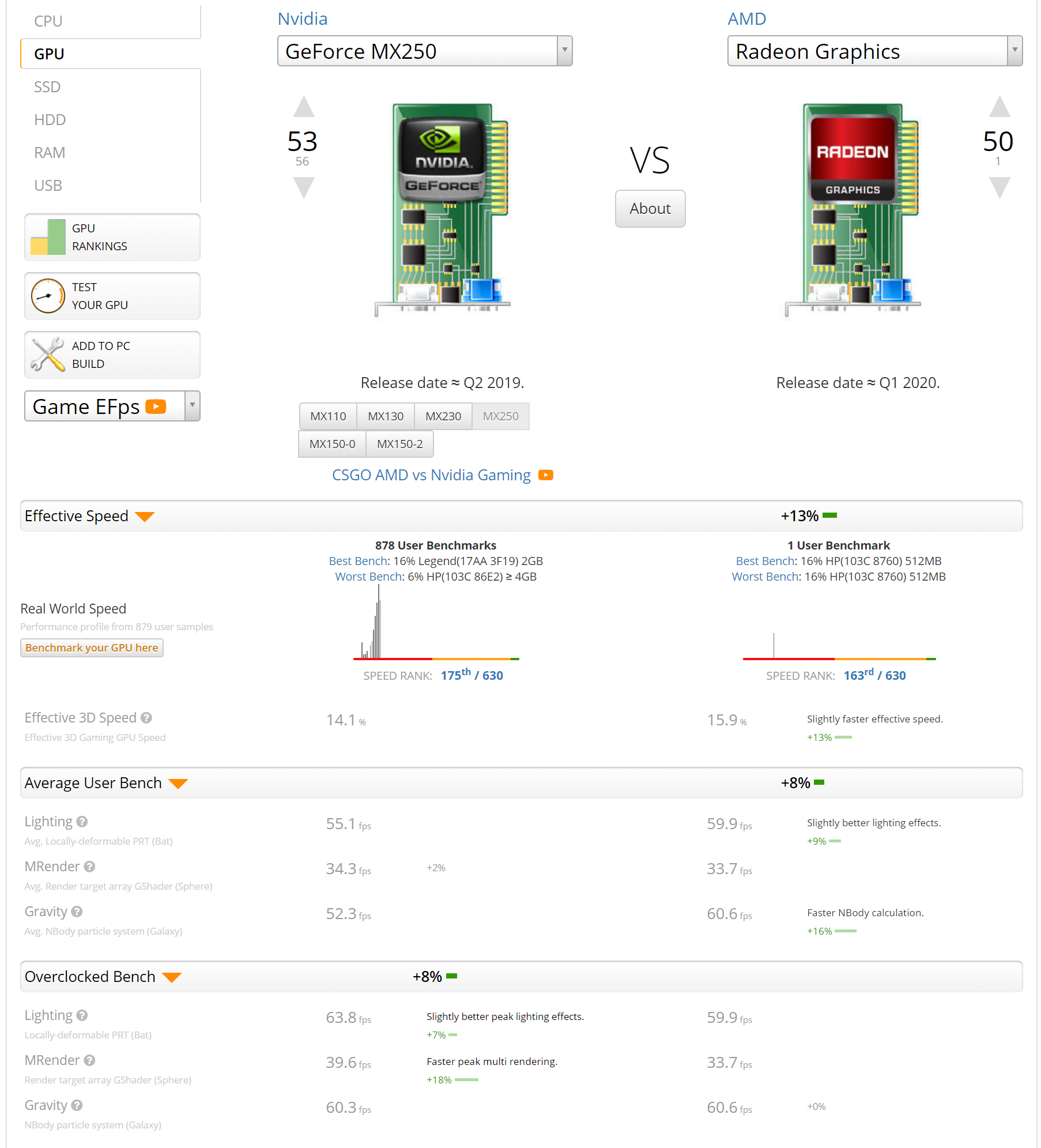Click help icon beside Average Bench MRender

89,867
